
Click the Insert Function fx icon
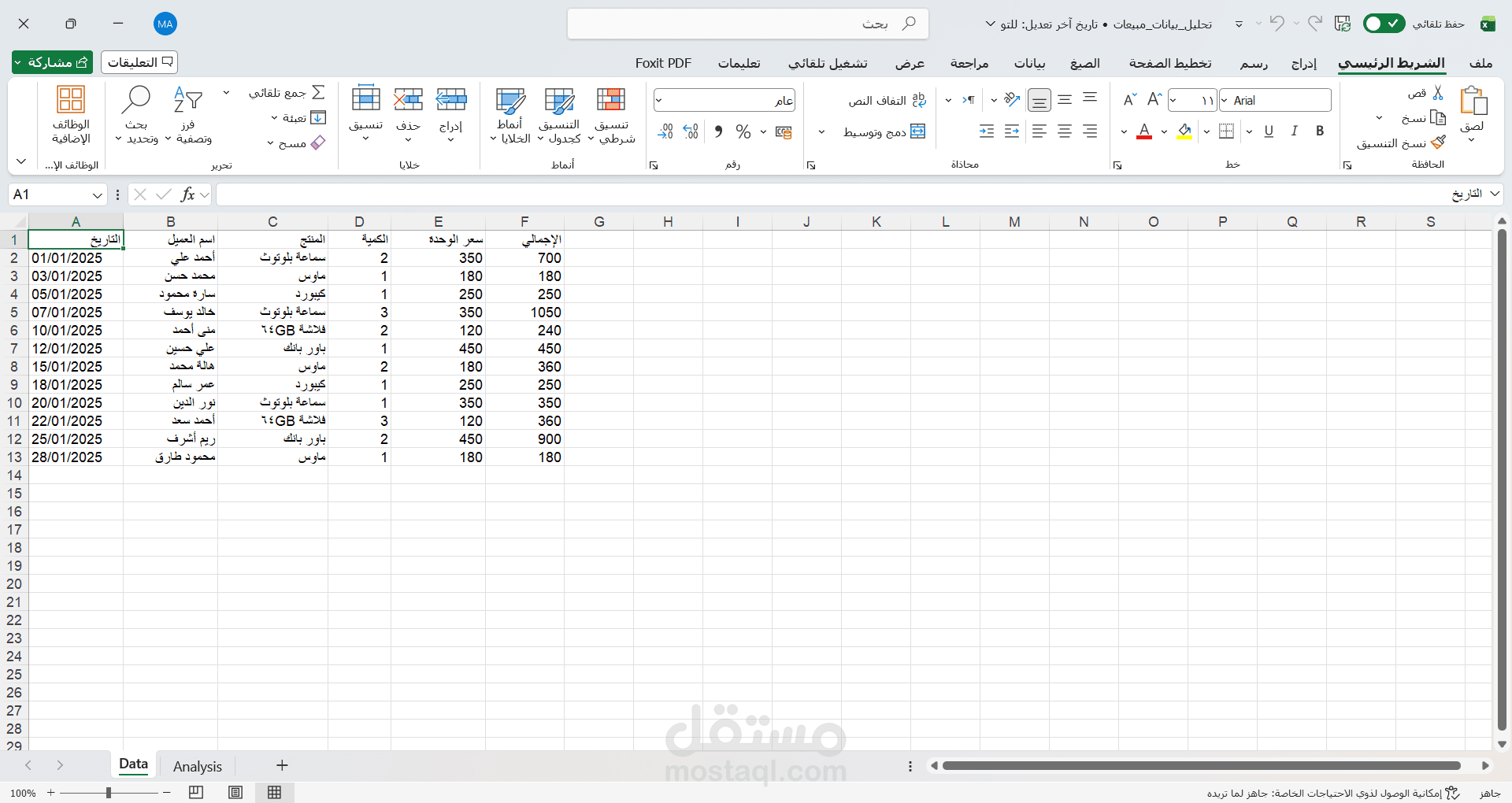tap(187, 194)
